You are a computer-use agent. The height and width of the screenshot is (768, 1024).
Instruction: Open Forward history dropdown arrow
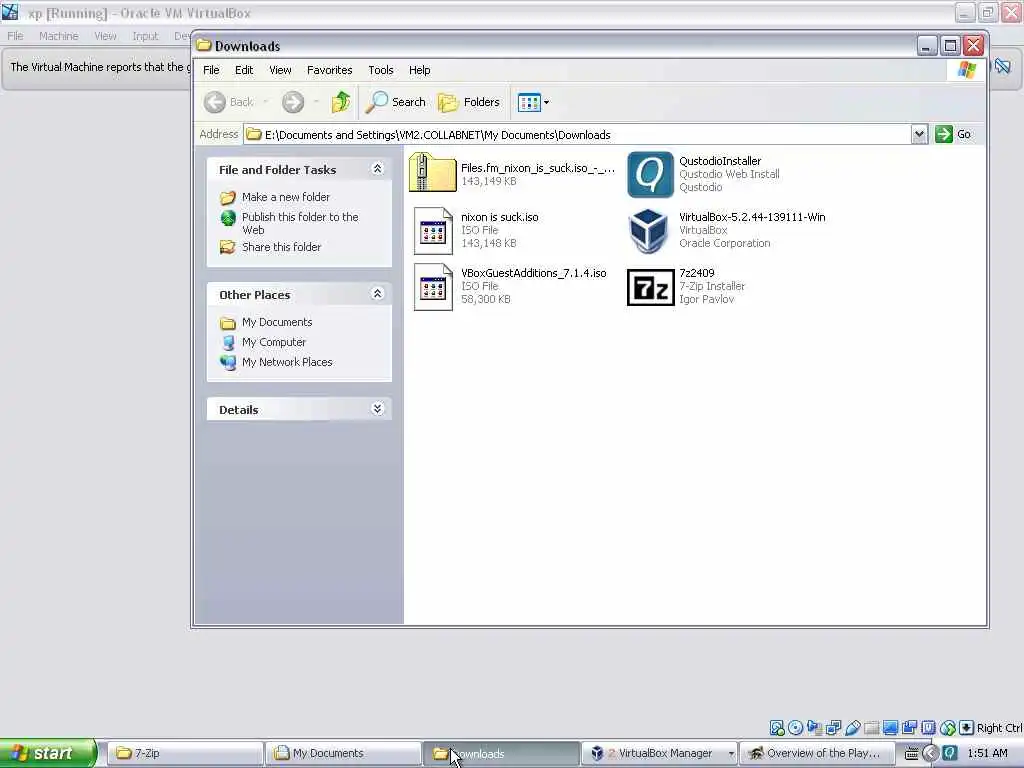click(x=316, y=102)
